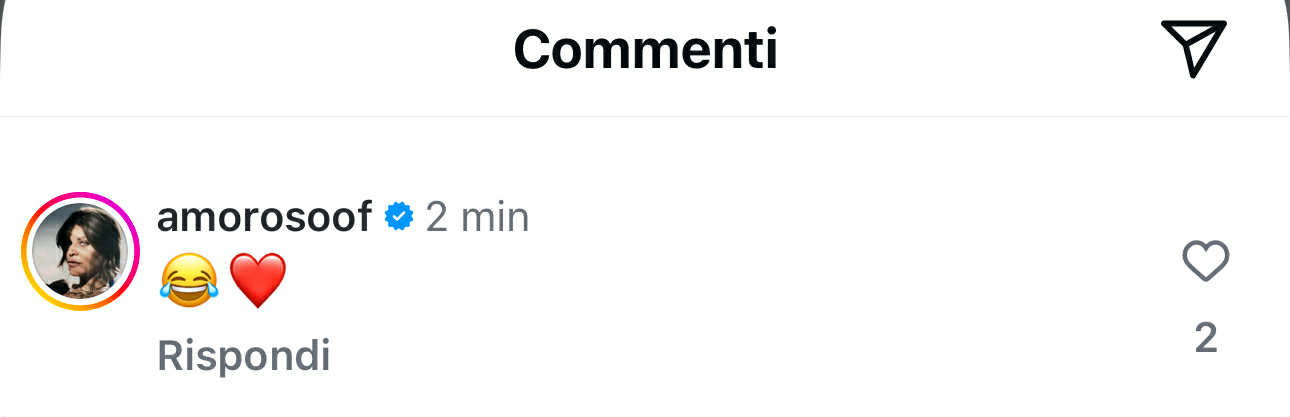Tap the red heart emoji in comment
Viewport: 1290px width, 417px height.
258,280
